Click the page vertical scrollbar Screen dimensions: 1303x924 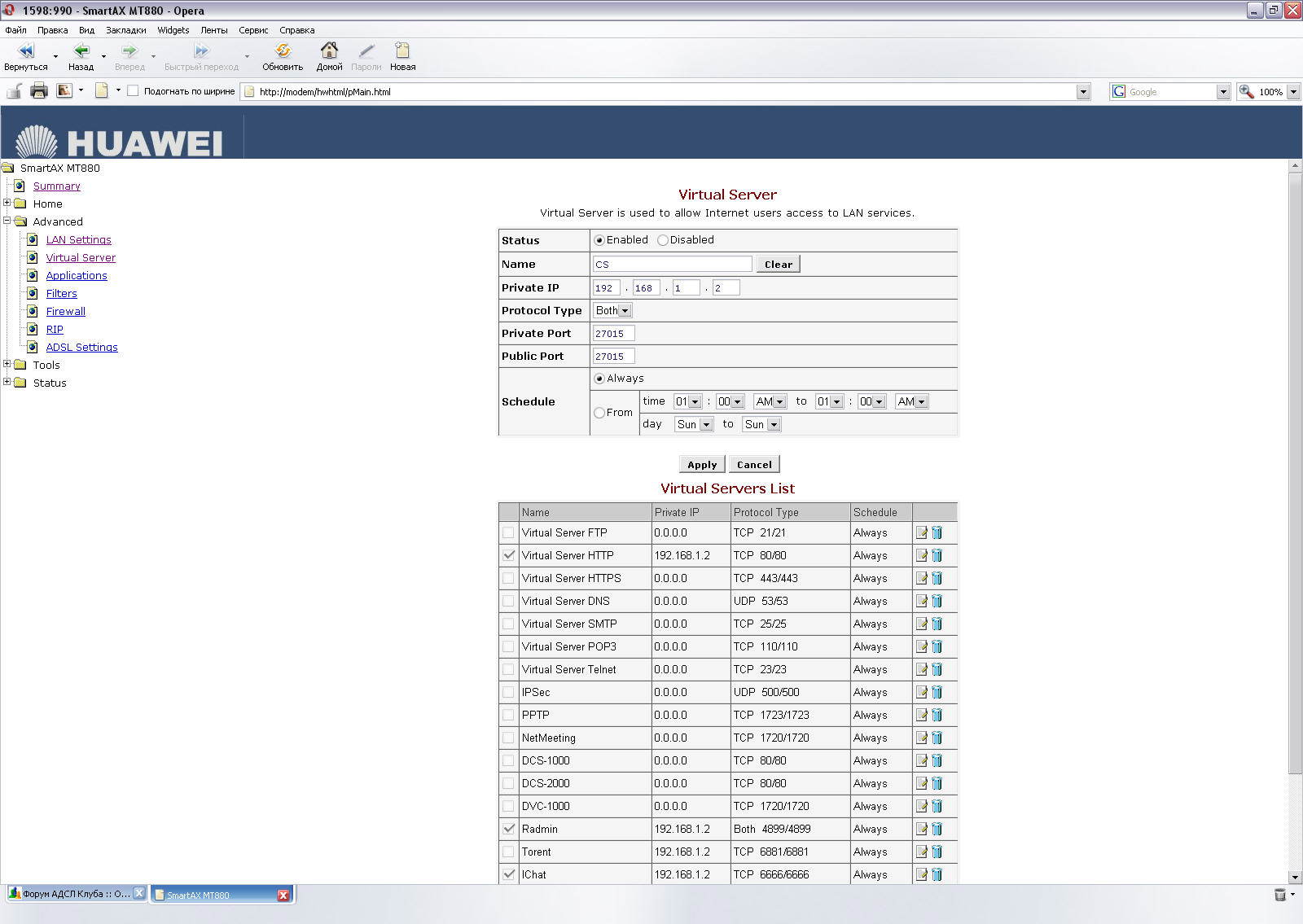[x=1295, y=472]
